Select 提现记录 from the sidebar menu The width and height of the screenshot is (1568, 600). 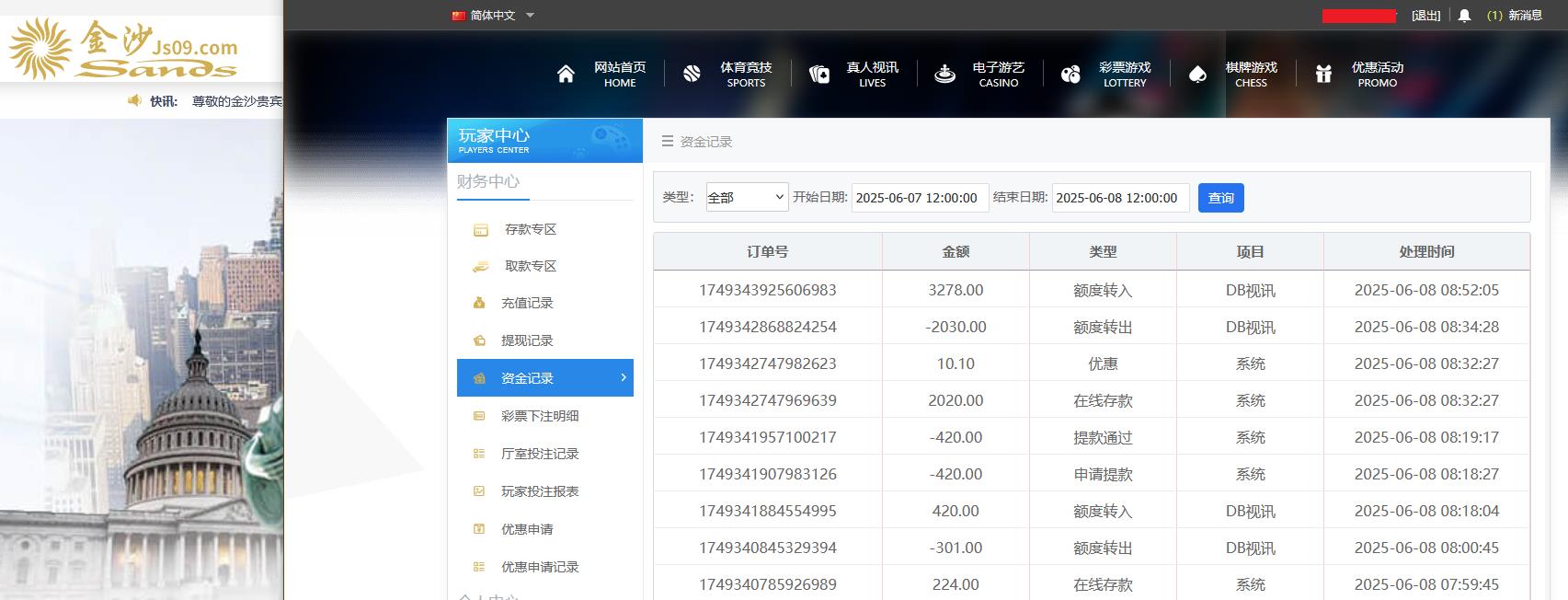pyautogui.click(x=527, y=340)
